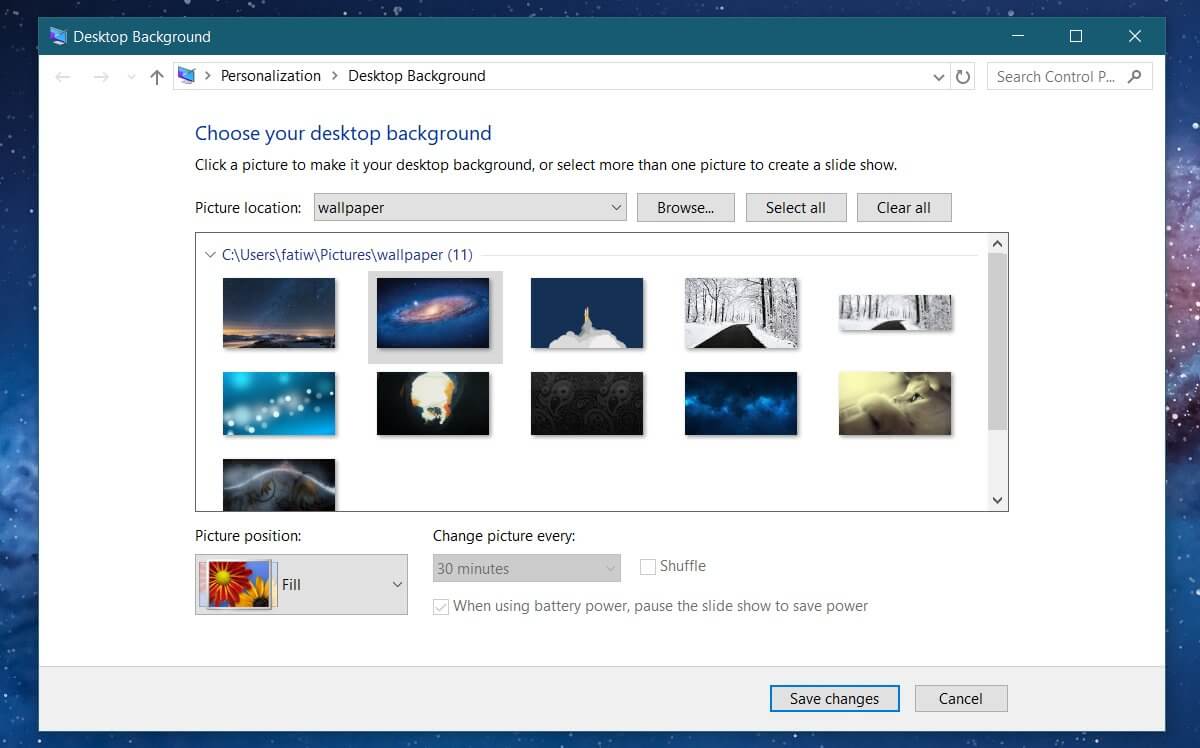The height and width of the screenshot is (748, 1200).
Task: Click the Forward navigation arrow
Action: pos(101,77)
